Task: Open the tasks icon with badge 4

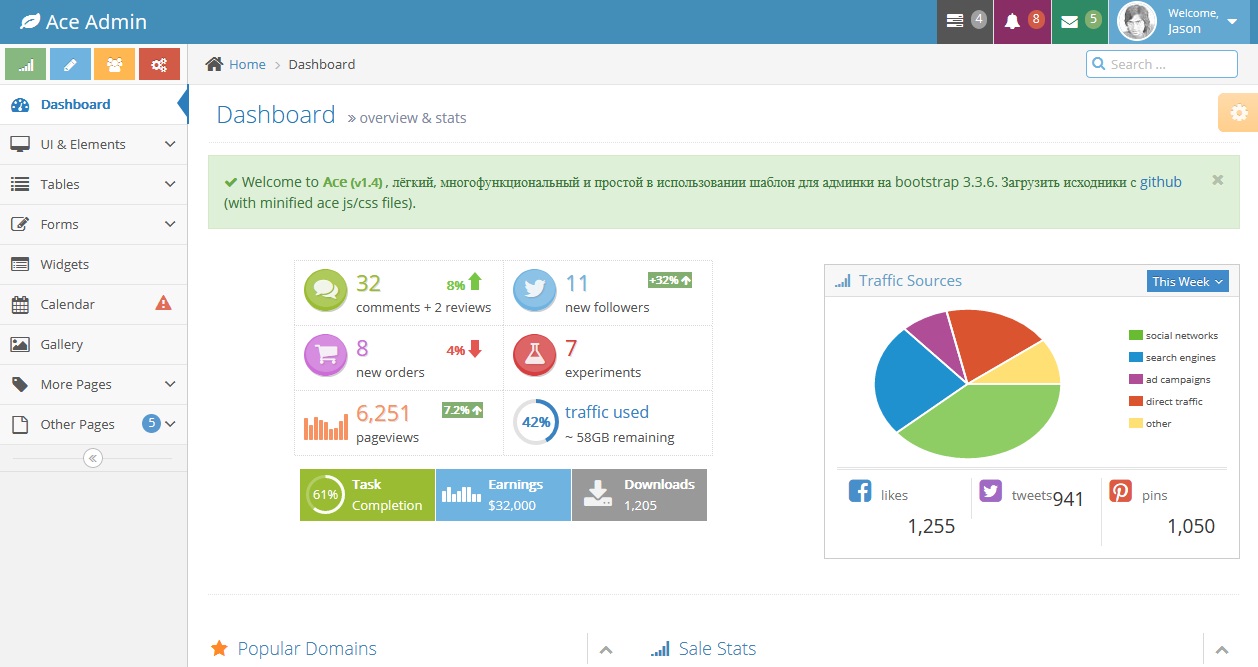Action: click(x=965, y=21)
